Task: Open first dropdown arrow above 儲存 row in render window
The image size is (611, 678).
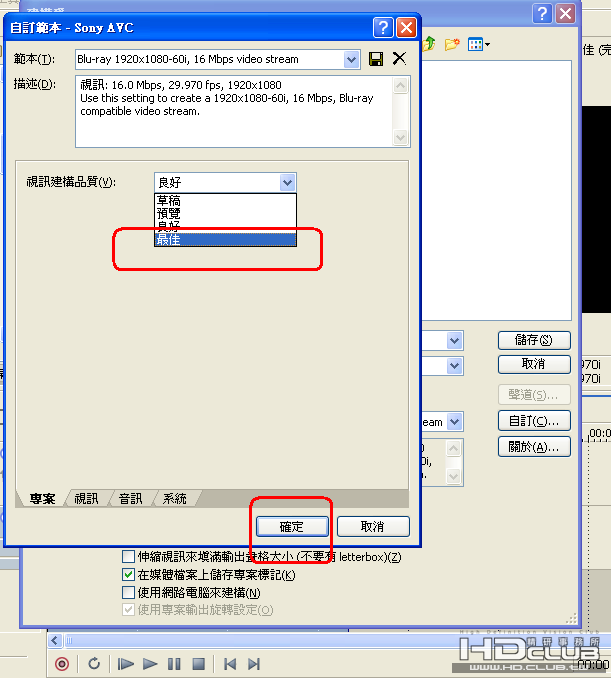Action: coord(454,341)
